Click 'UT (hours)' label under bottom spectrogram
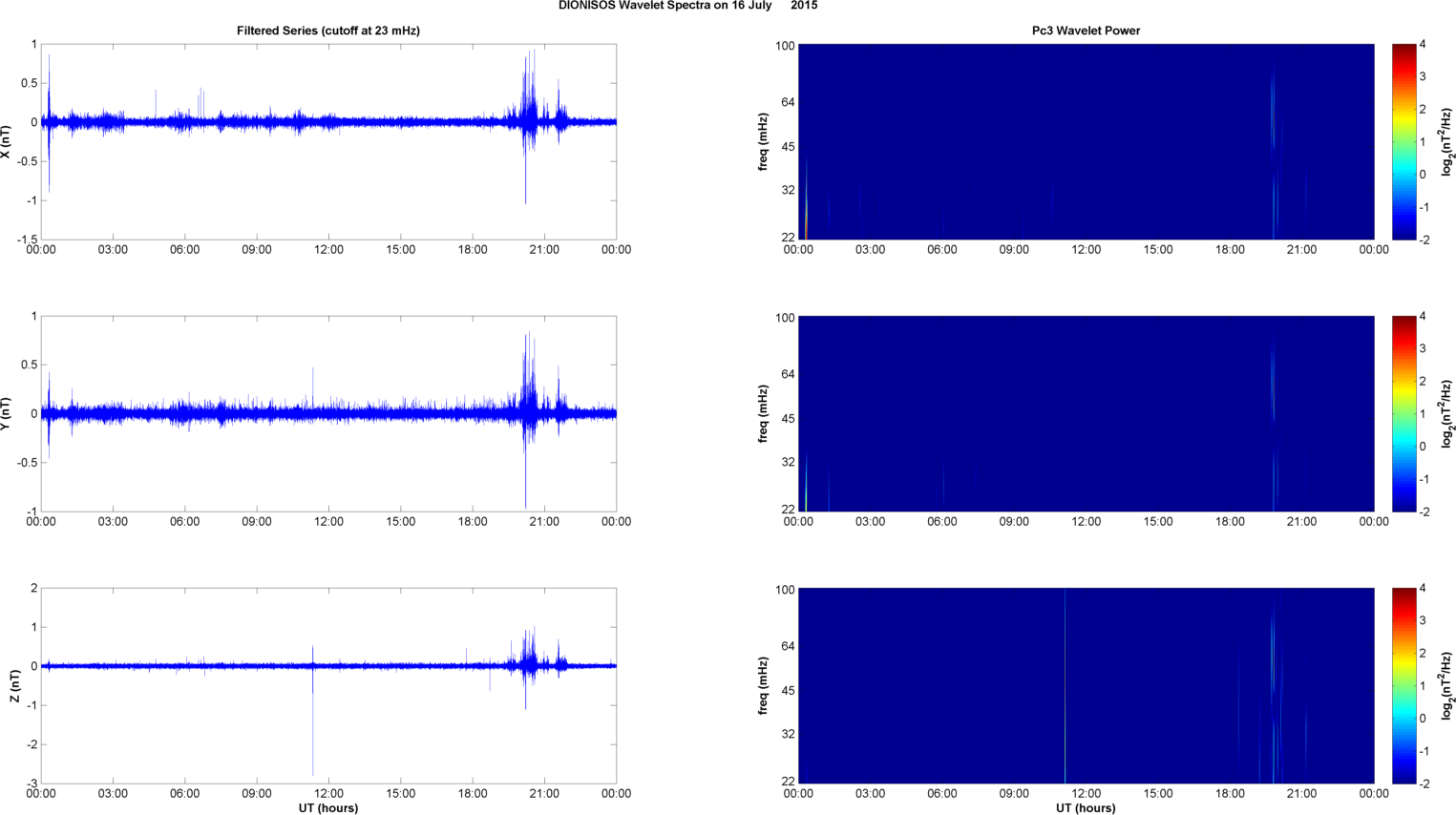This screenshot has height=815, width=1456. pyautogui.click(x=1086, y=807)
